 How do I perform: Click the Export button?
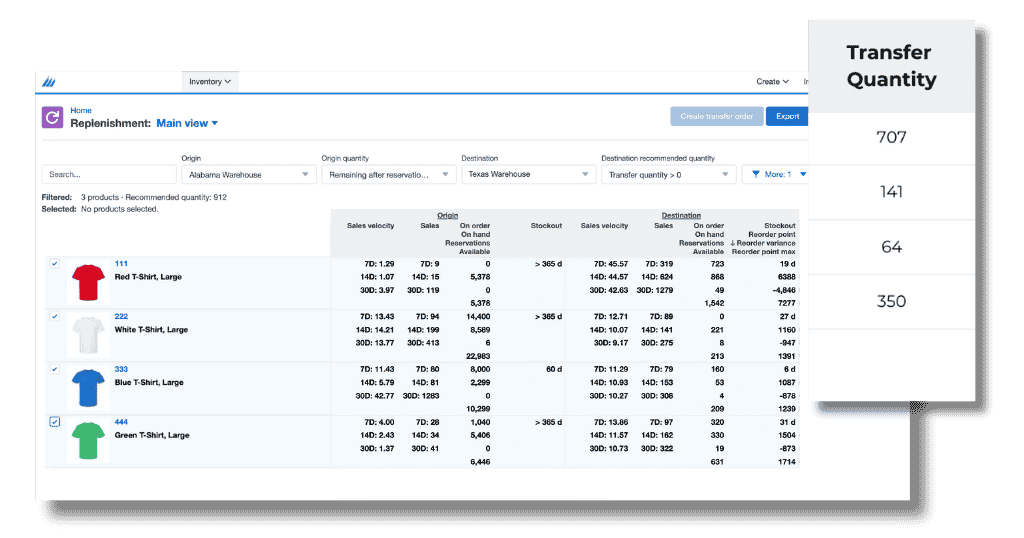788,116
